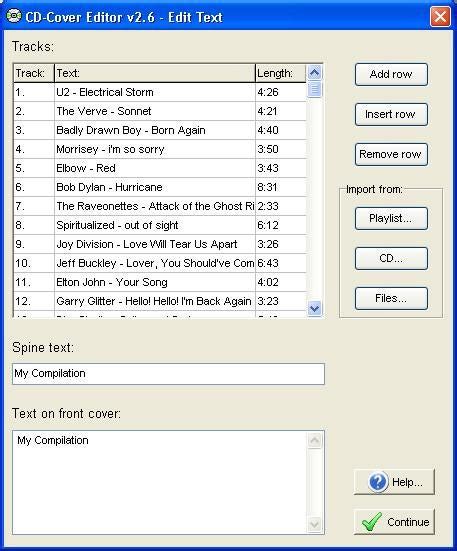Select 'Joy Division - Love Will Tear Us Apart'
The height and width of the screenshot is (551, 457).
click(x=155, y=244)
